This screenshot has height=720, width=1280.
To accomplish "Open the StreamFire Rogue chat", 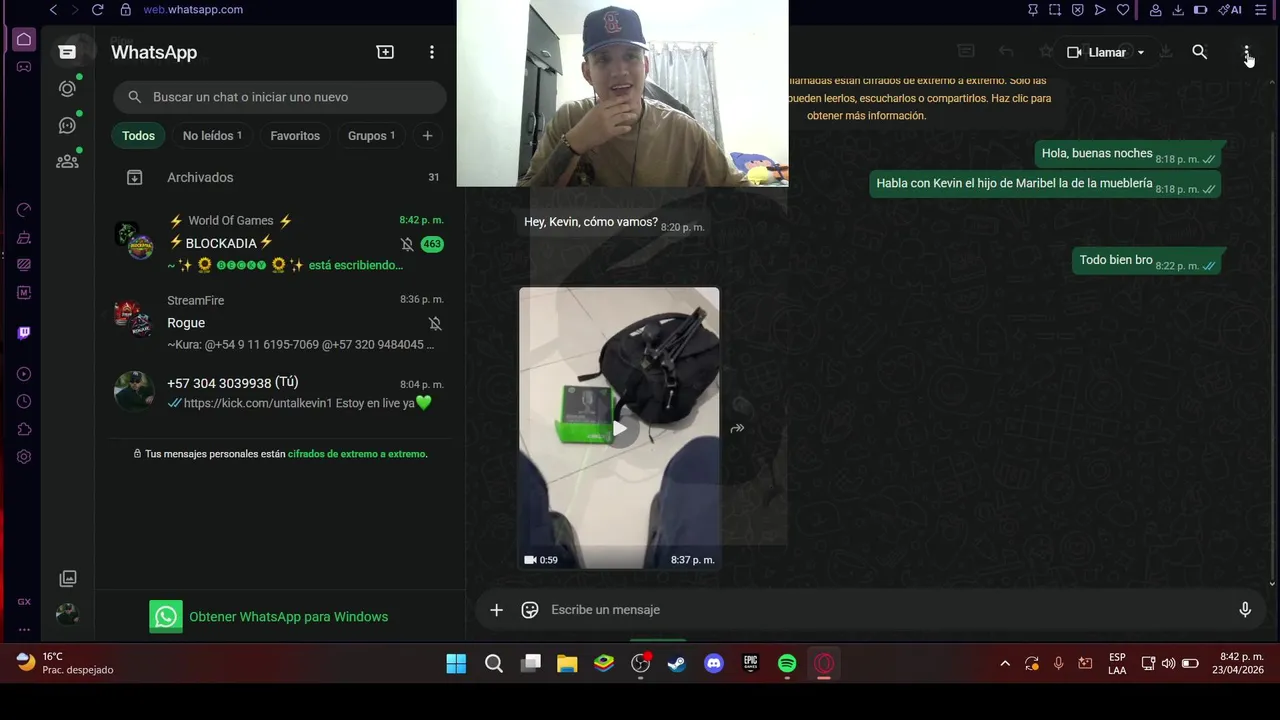I will [x=280, y=322].
